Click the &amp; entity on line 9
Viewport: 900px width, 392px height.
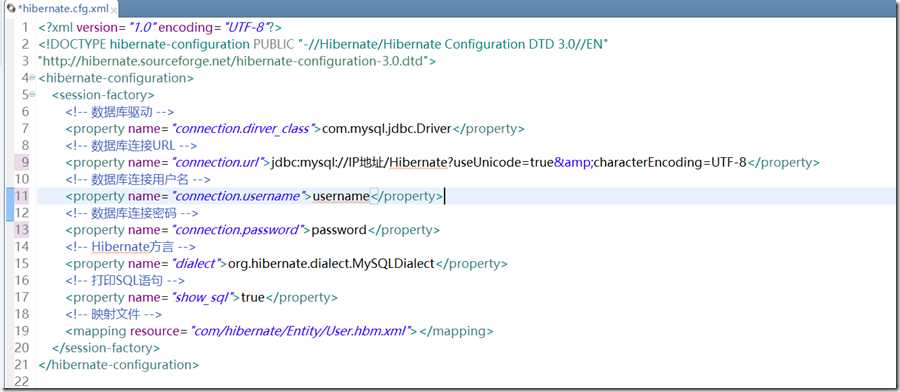pyautogui.click(x=573, y=162)
